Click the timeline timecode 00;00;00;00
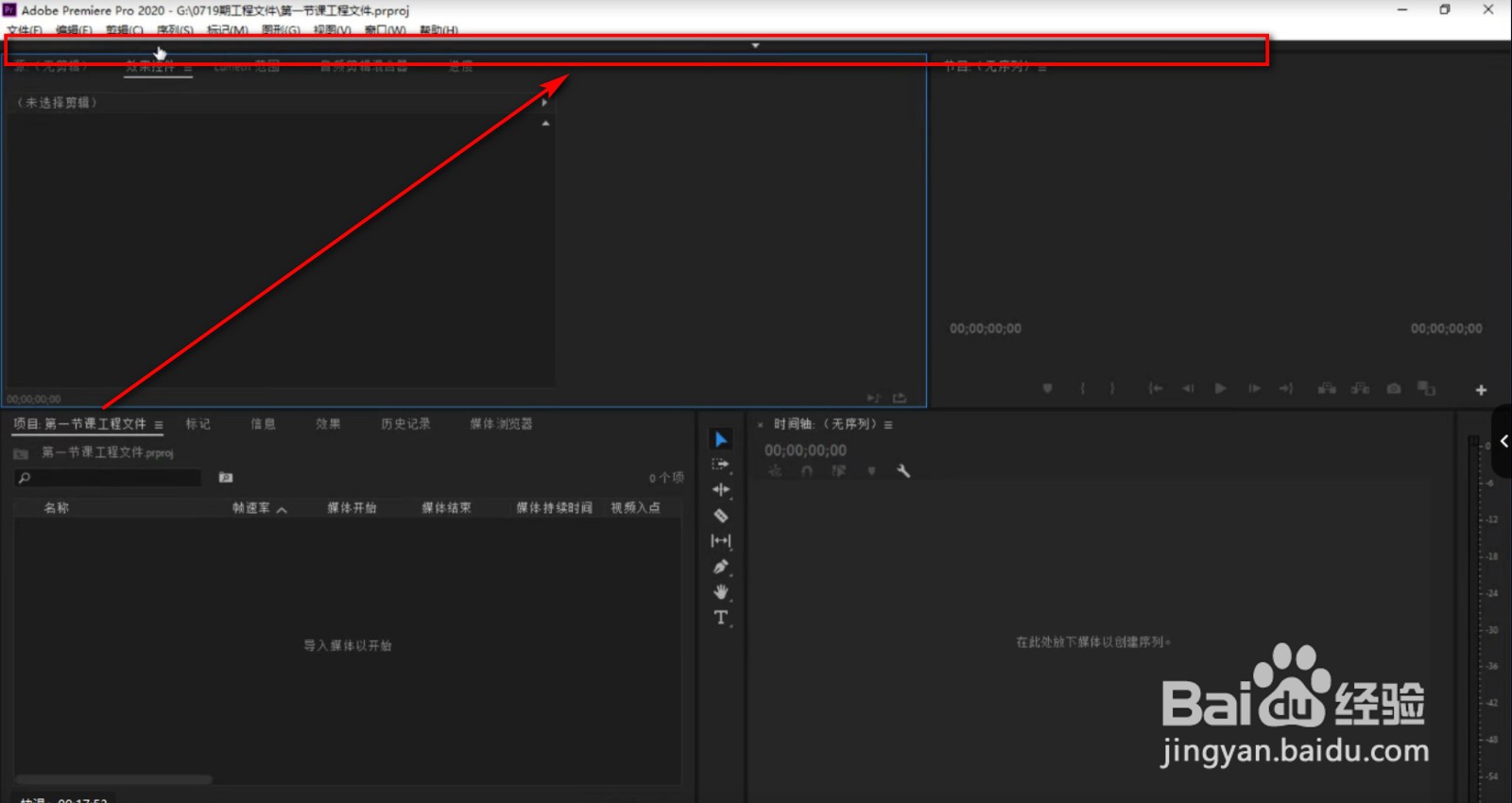The width and height of the screenshot is (1512, 803). 805,451
